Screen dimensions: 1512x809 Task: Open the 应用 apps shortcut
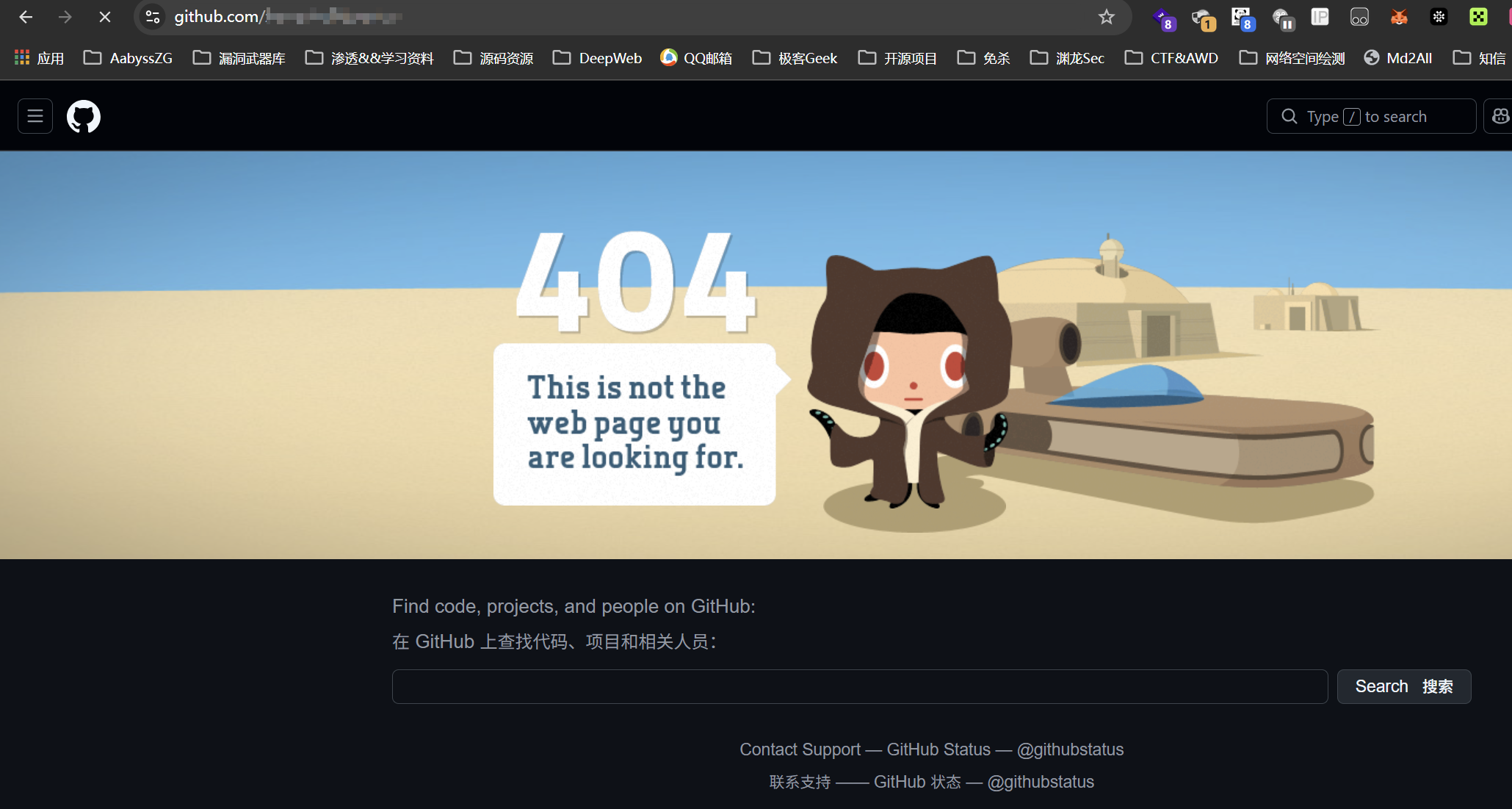tap(40, 58)
